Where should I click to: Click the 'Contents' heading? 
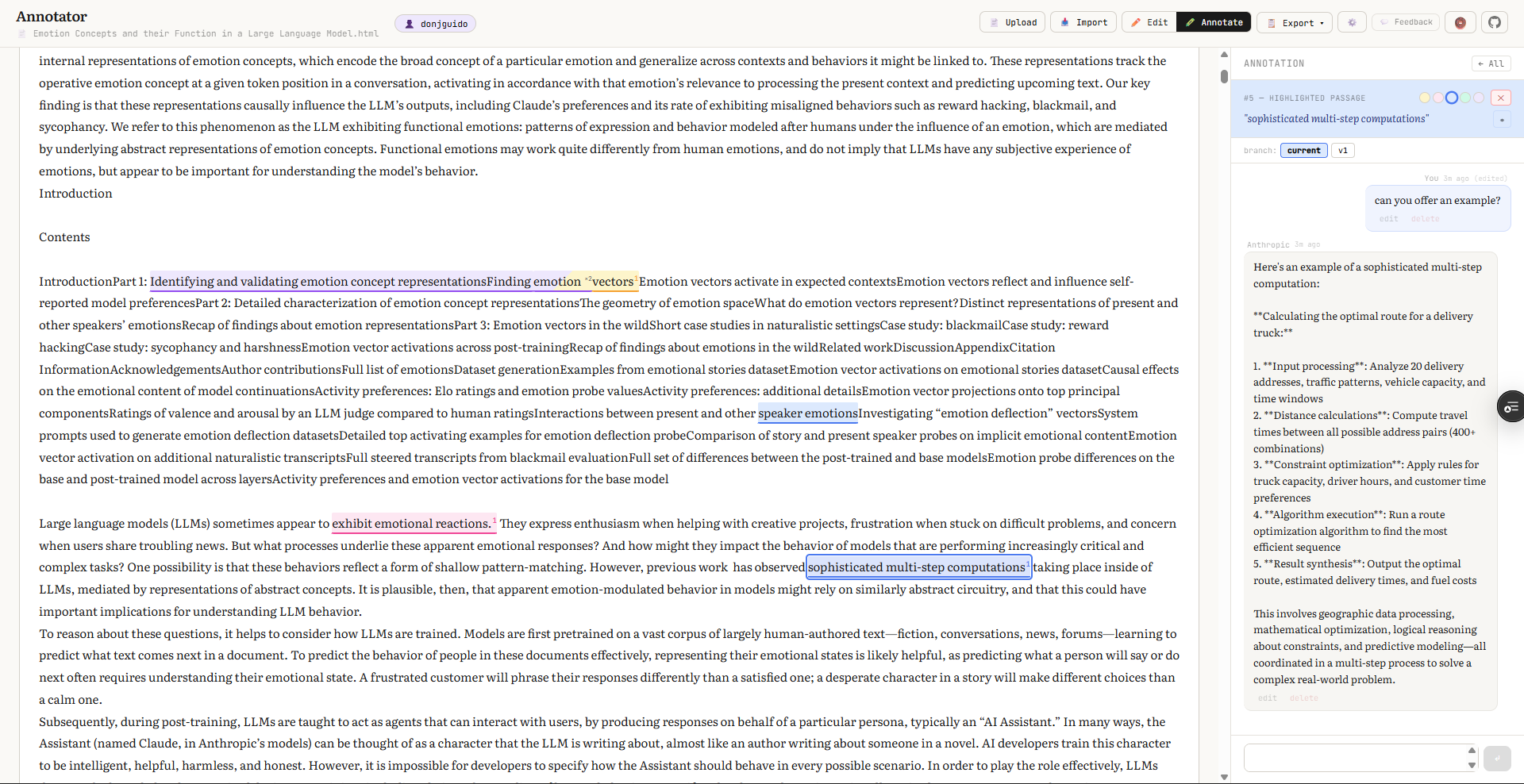(x=64, y=237)
